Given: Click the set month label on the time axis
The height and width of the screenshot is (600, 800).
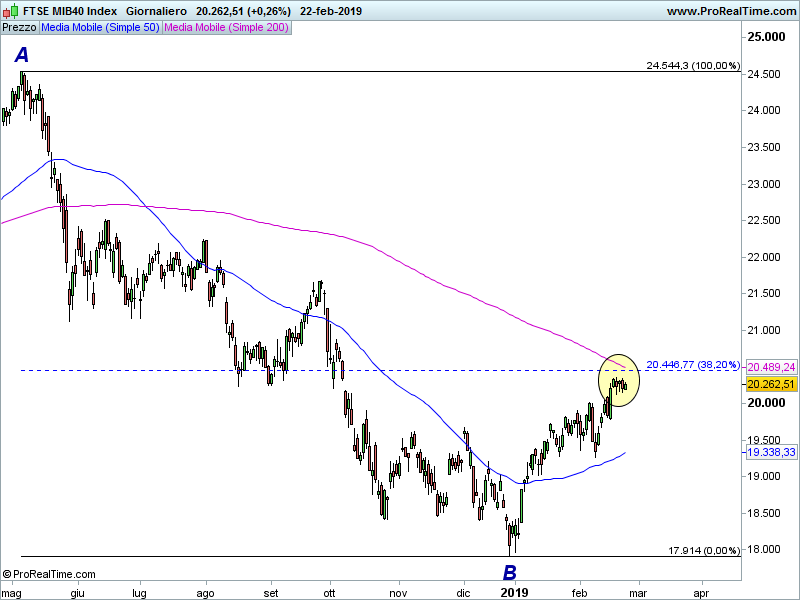Looking at the screenshot, I should (271, 593).
